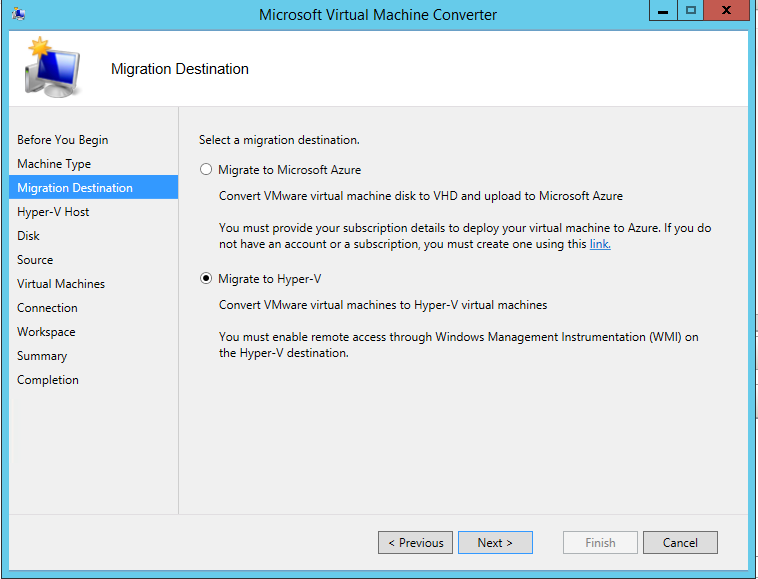Click the wizard computer header icon
758x579 pixels.
point(53,67)
